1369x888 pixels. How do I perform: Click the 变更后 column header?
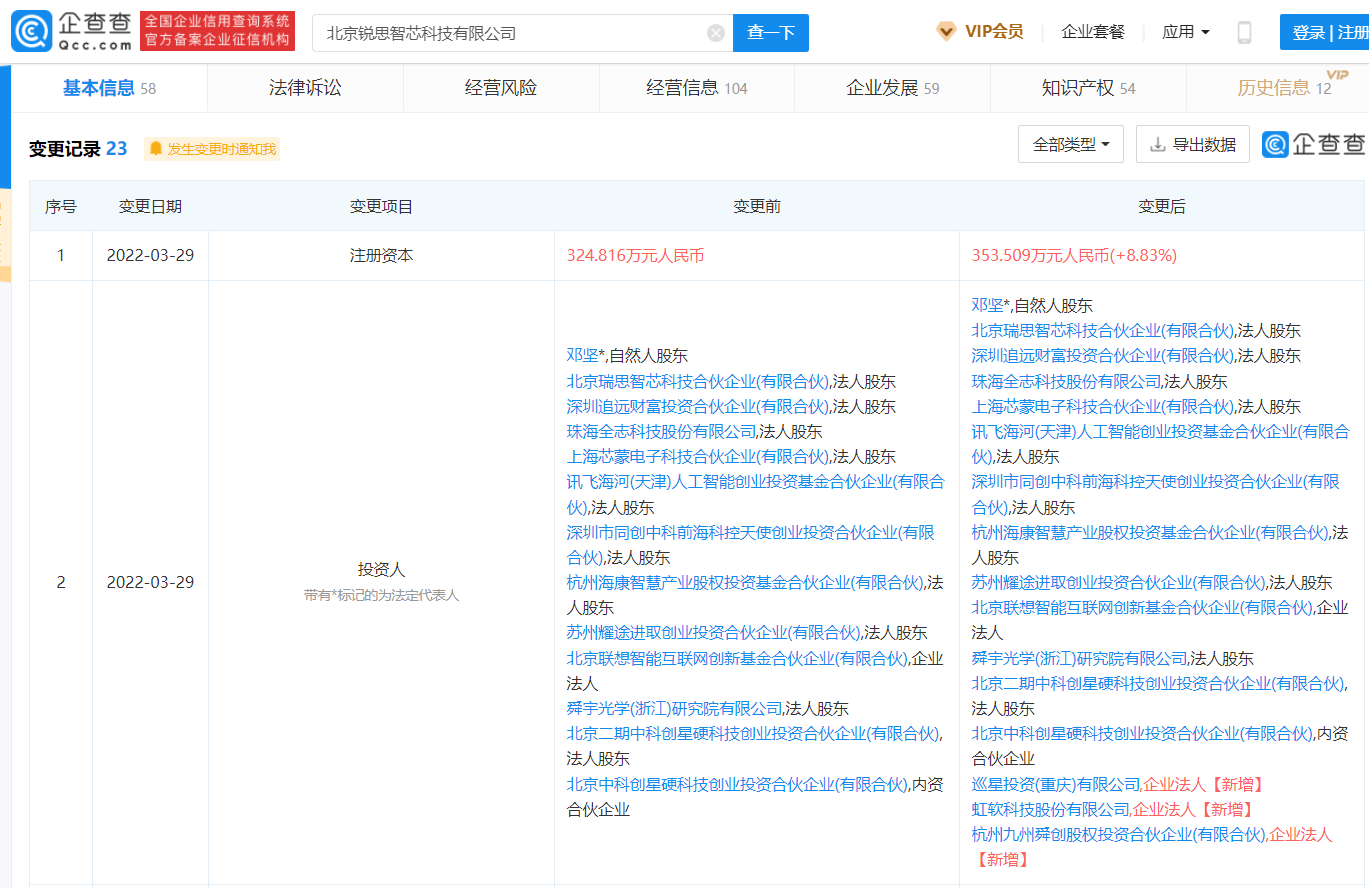pos(1162,206)
